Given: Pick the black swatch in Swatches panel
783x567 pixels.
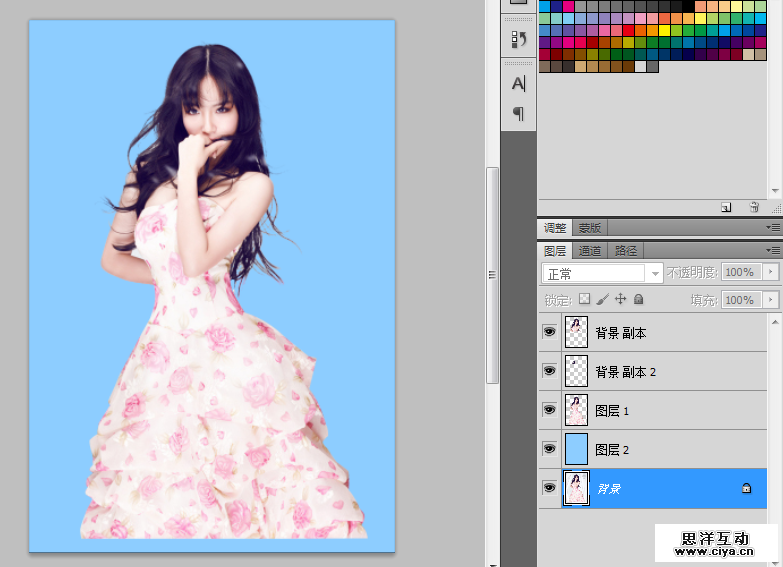Looking at the screenshot, I should (689, 6).
